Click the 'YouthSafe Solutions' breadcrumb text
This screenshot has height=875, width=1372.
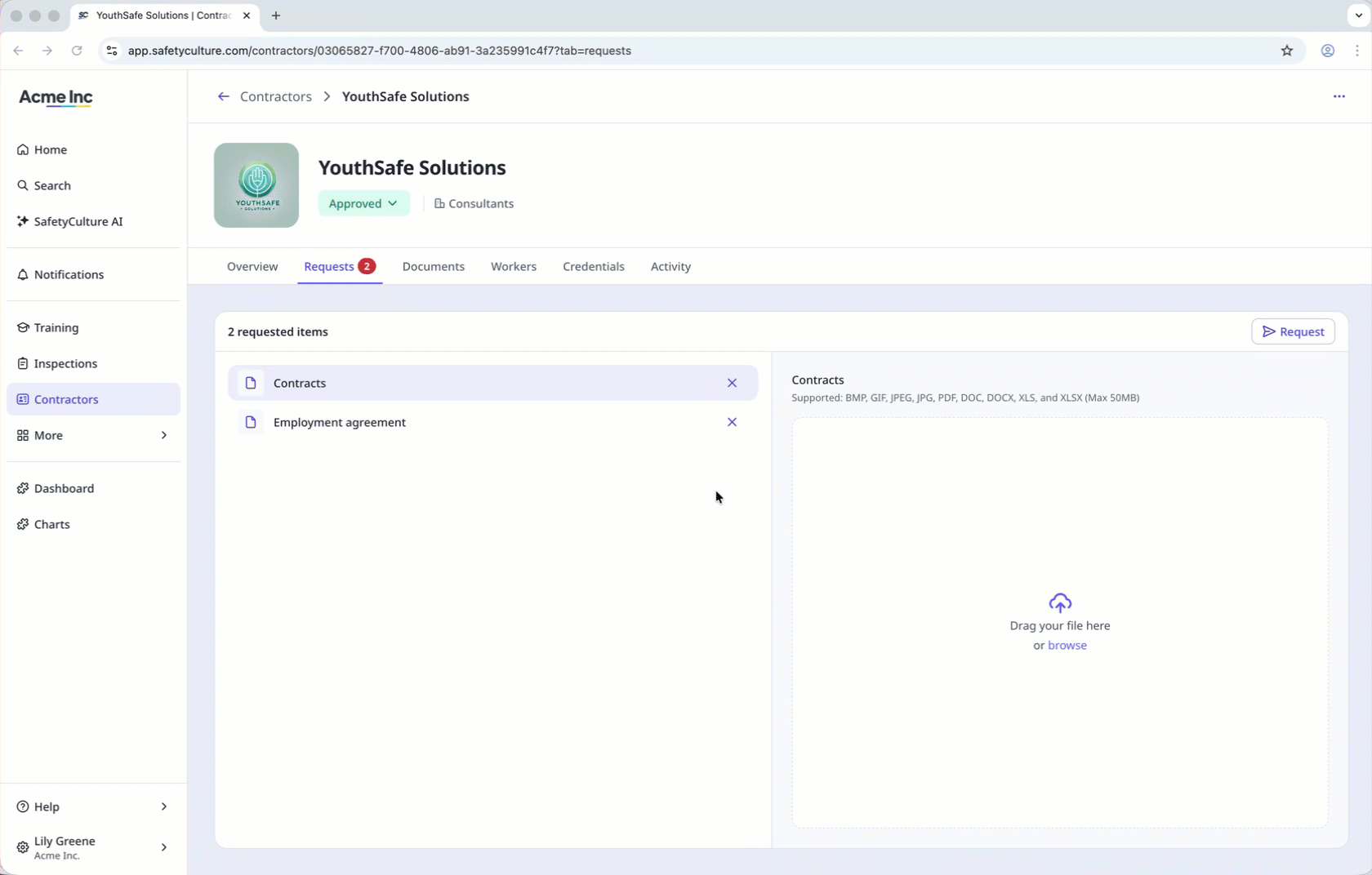tap(405, 96)
